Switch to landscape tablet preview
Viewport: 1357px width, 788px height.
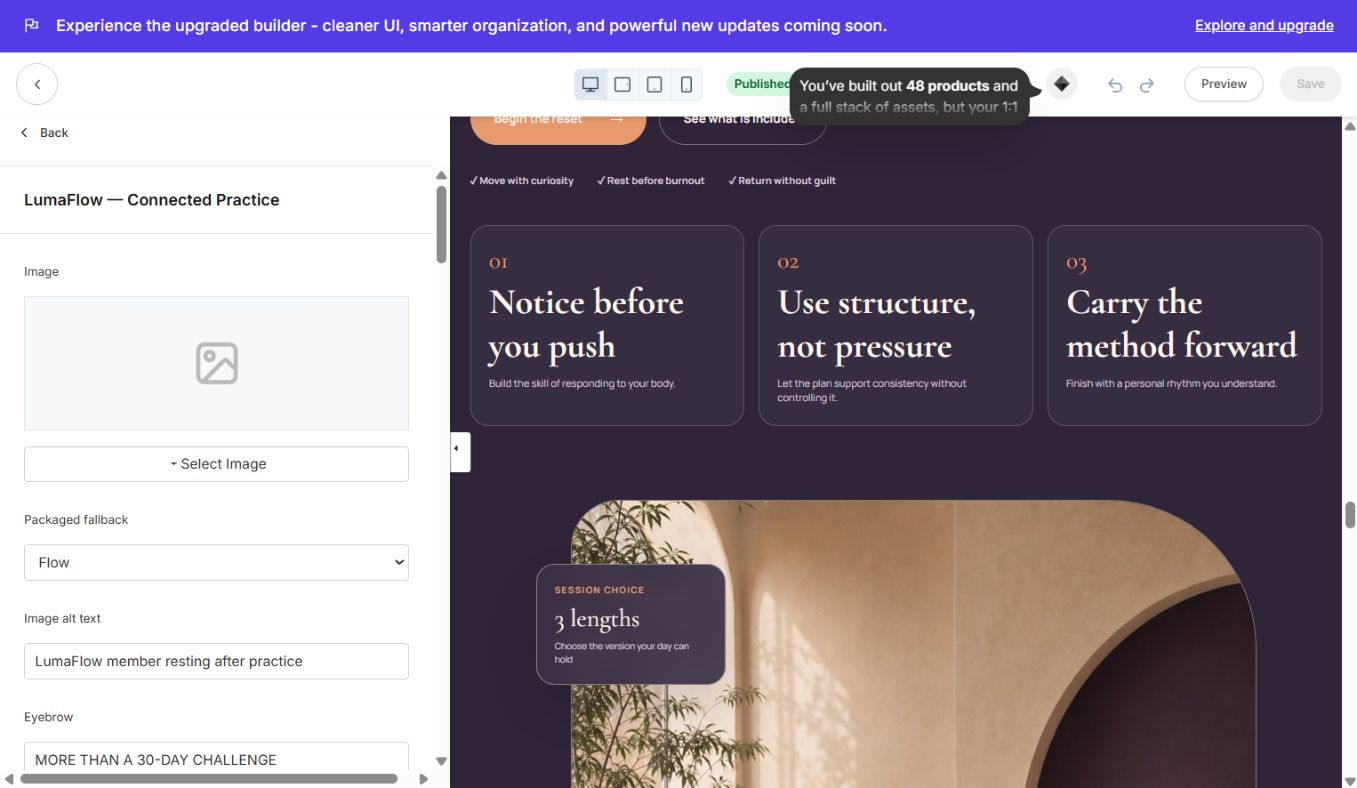click(622, 84)
